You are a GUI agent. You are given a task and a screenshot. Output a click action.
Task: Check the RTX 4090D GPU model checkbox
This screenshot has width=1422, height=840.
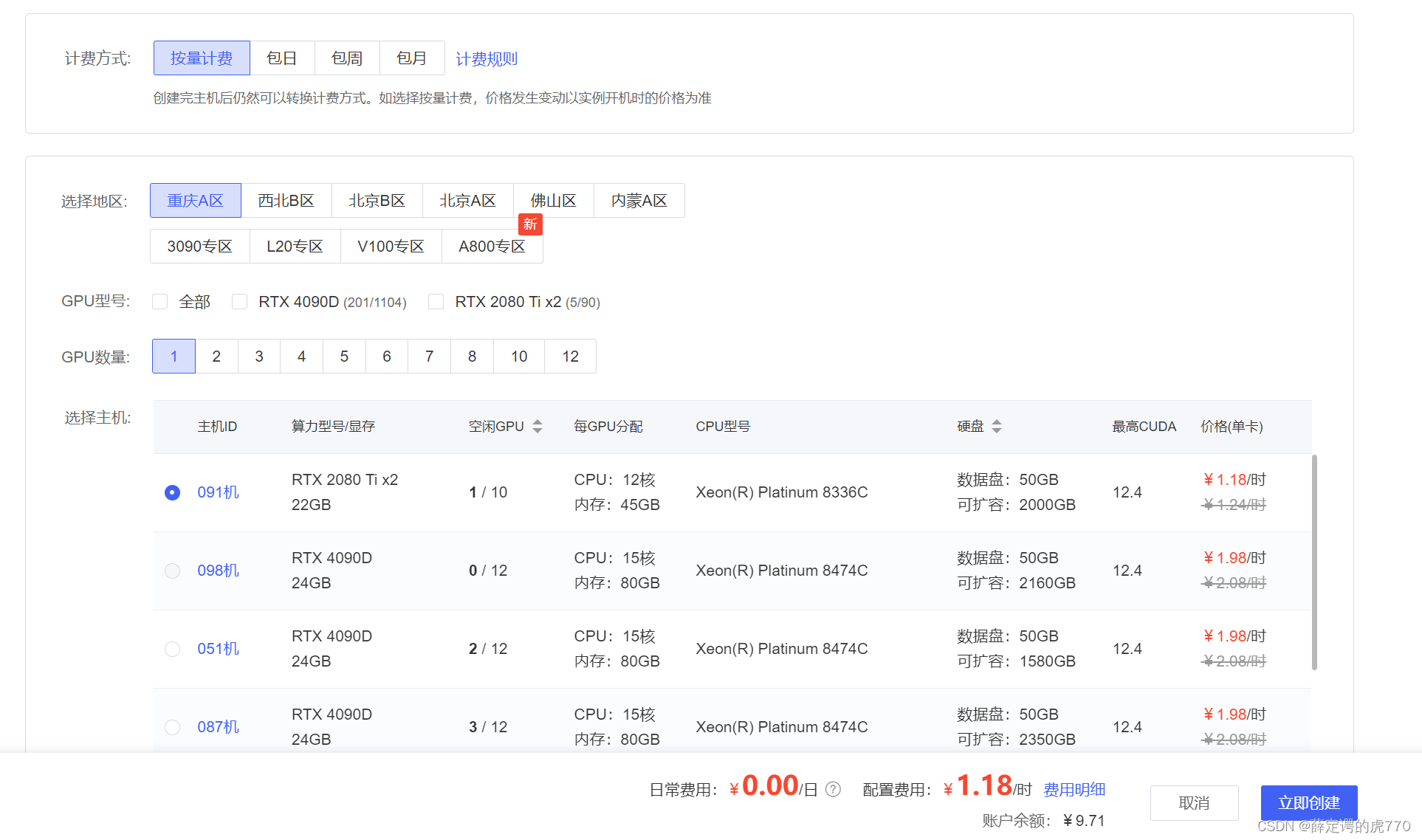pos(240,302)
